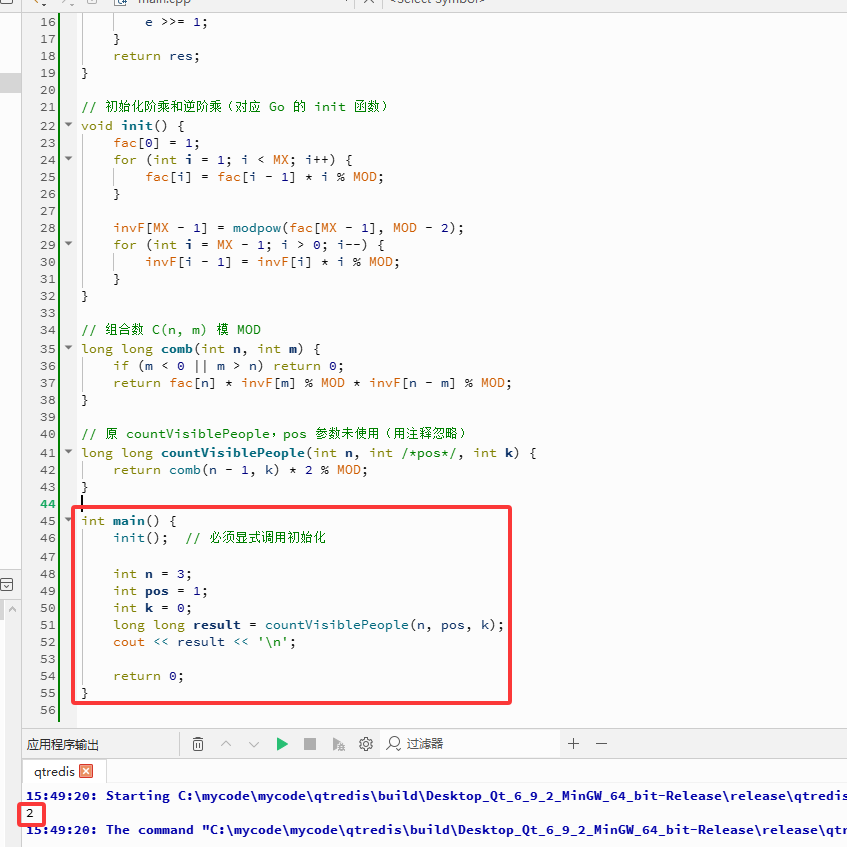
Task: Collapse the comb function at line 35
Action: 69,348
